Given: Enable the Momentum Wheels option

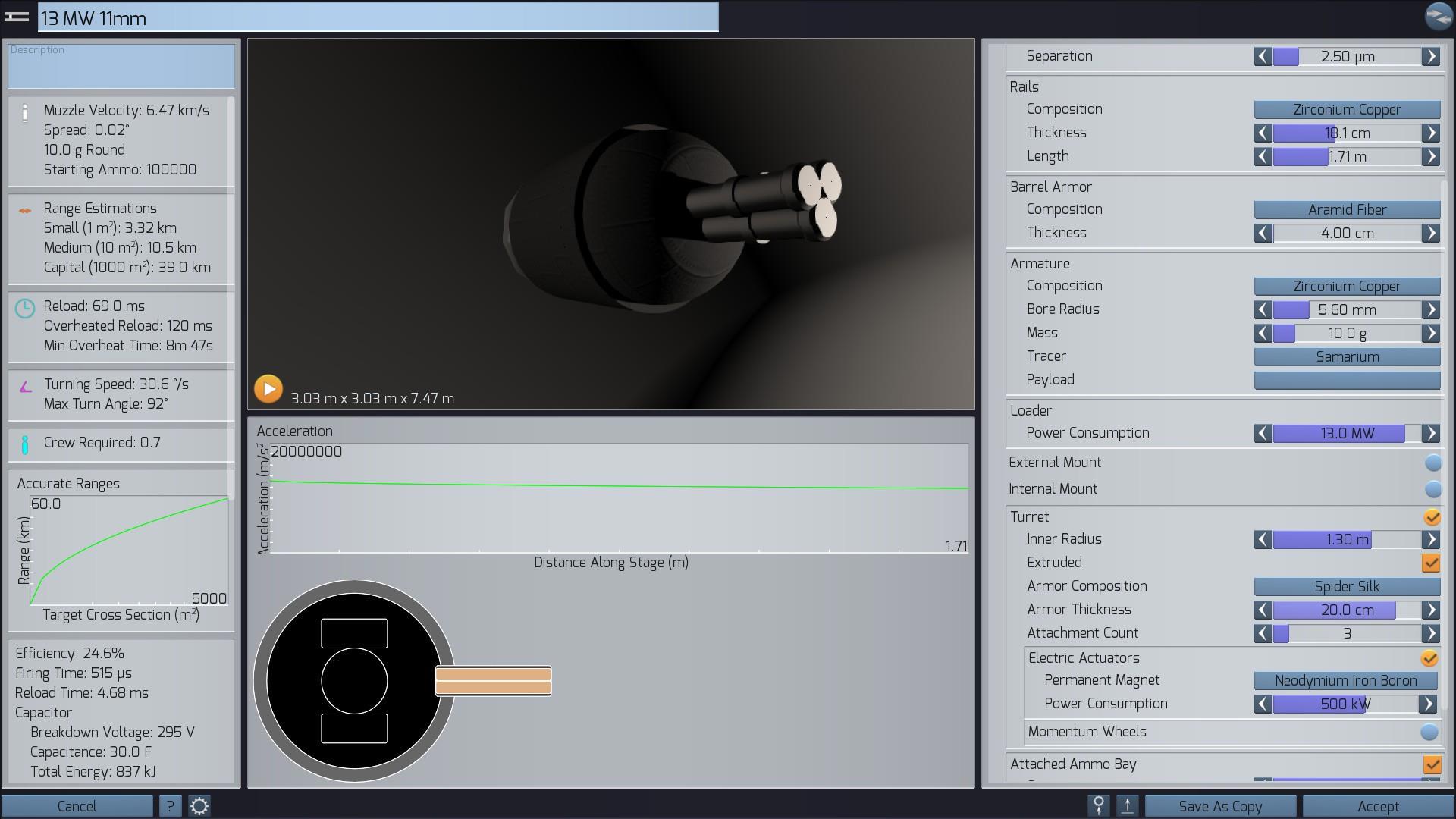Looking at the screenshot, I should tap(1429, 732).
